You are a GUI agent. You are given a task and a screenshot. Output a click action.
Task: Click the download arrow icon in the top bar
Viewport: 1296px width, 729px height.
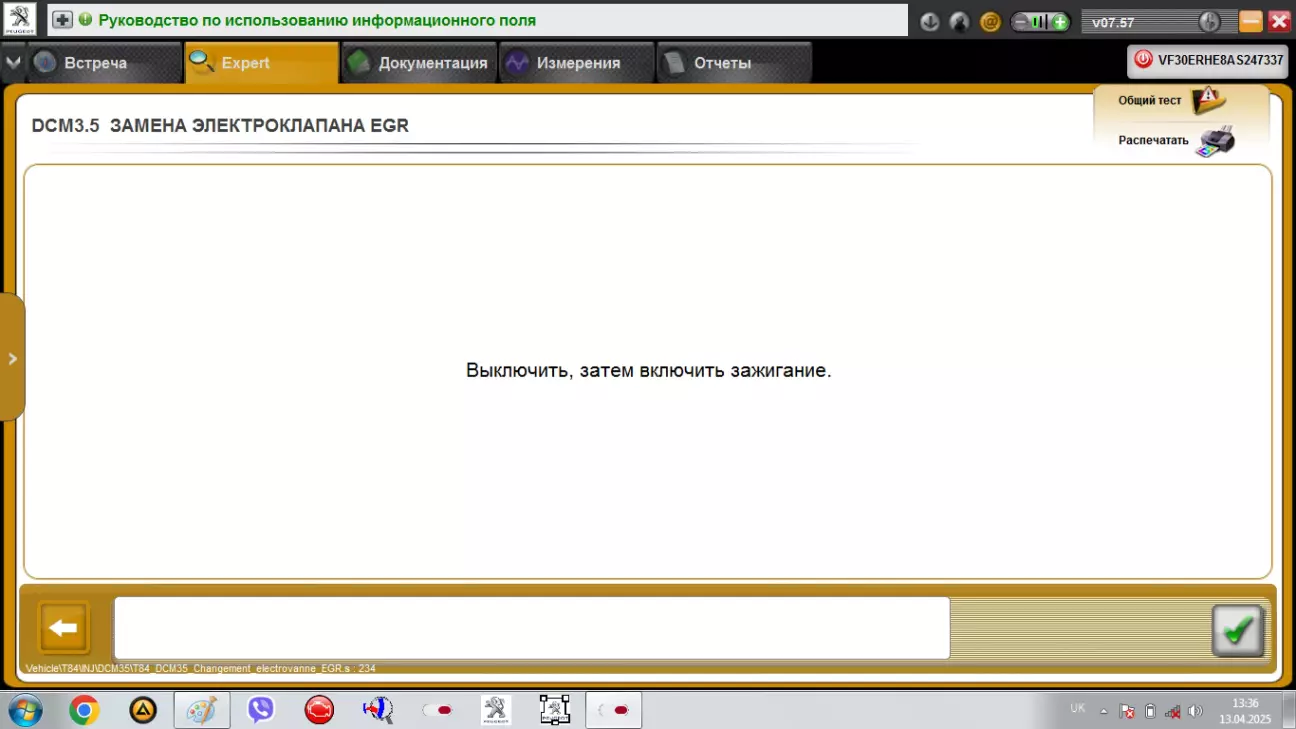coord(930,21)
